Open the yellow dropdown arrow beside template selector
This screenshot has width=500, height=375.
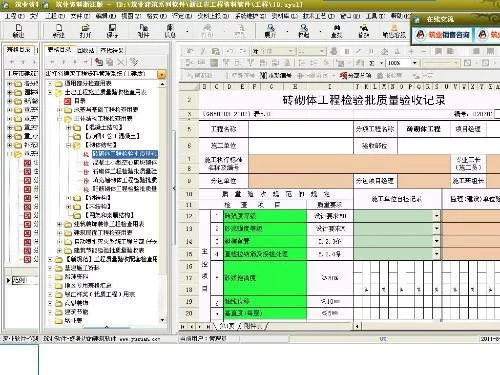click(x=162, y=74)
